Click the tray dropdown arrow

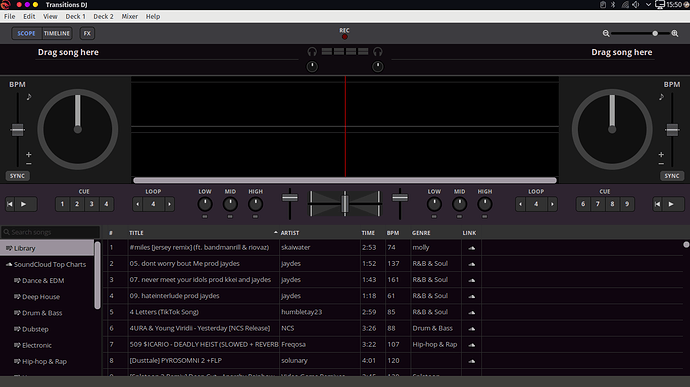click(x=648, y=5)
